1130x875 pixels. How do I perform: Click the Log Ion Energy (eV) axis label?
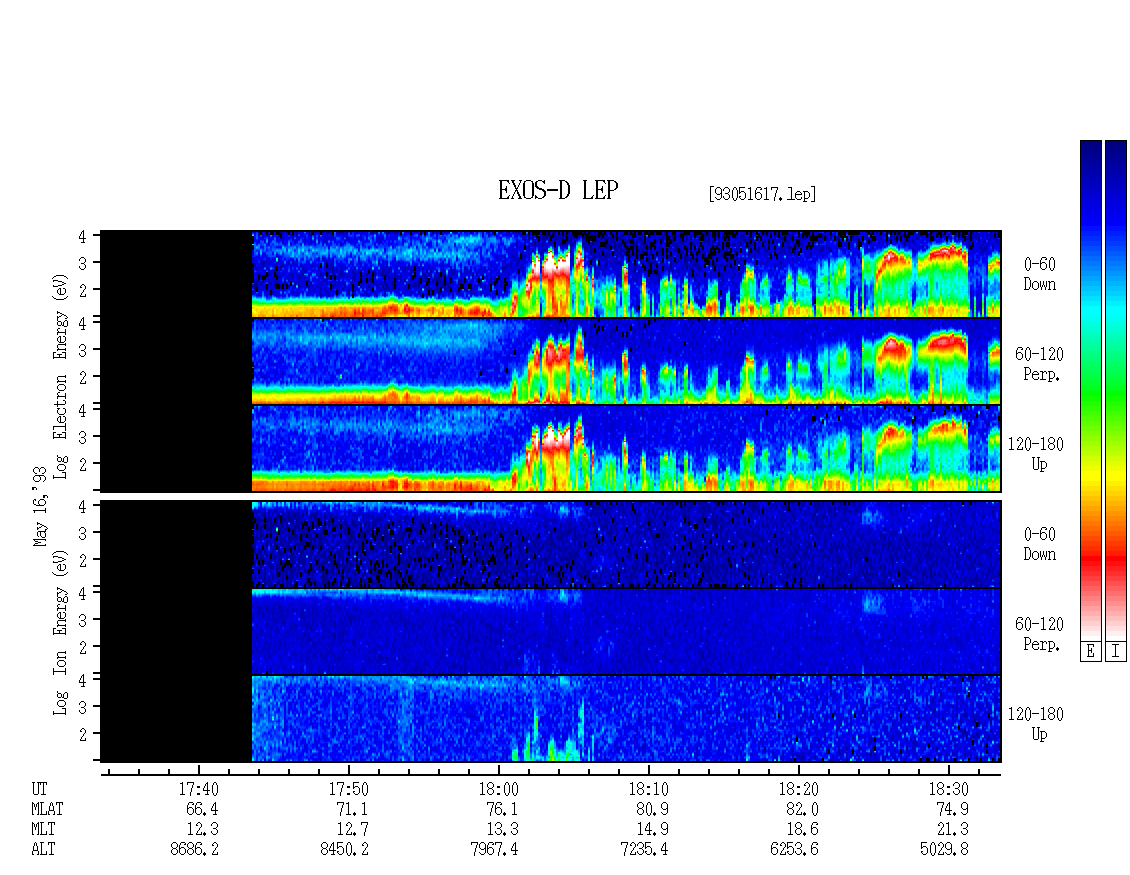point(61,633)
